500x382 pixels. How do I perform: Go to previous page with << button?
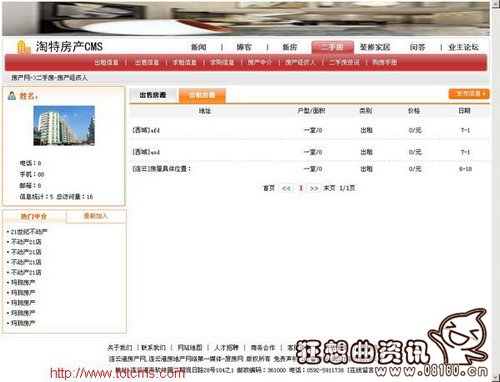(x=286, y=188)
